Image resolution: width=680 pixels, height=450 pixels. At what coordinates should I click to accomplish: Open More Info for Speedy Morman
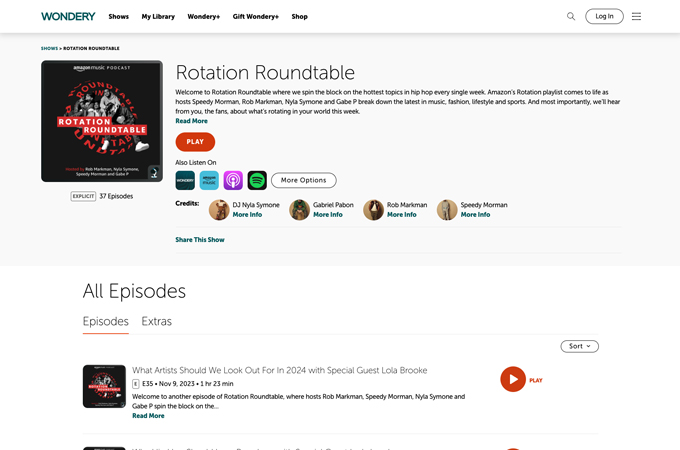[475, 215]
